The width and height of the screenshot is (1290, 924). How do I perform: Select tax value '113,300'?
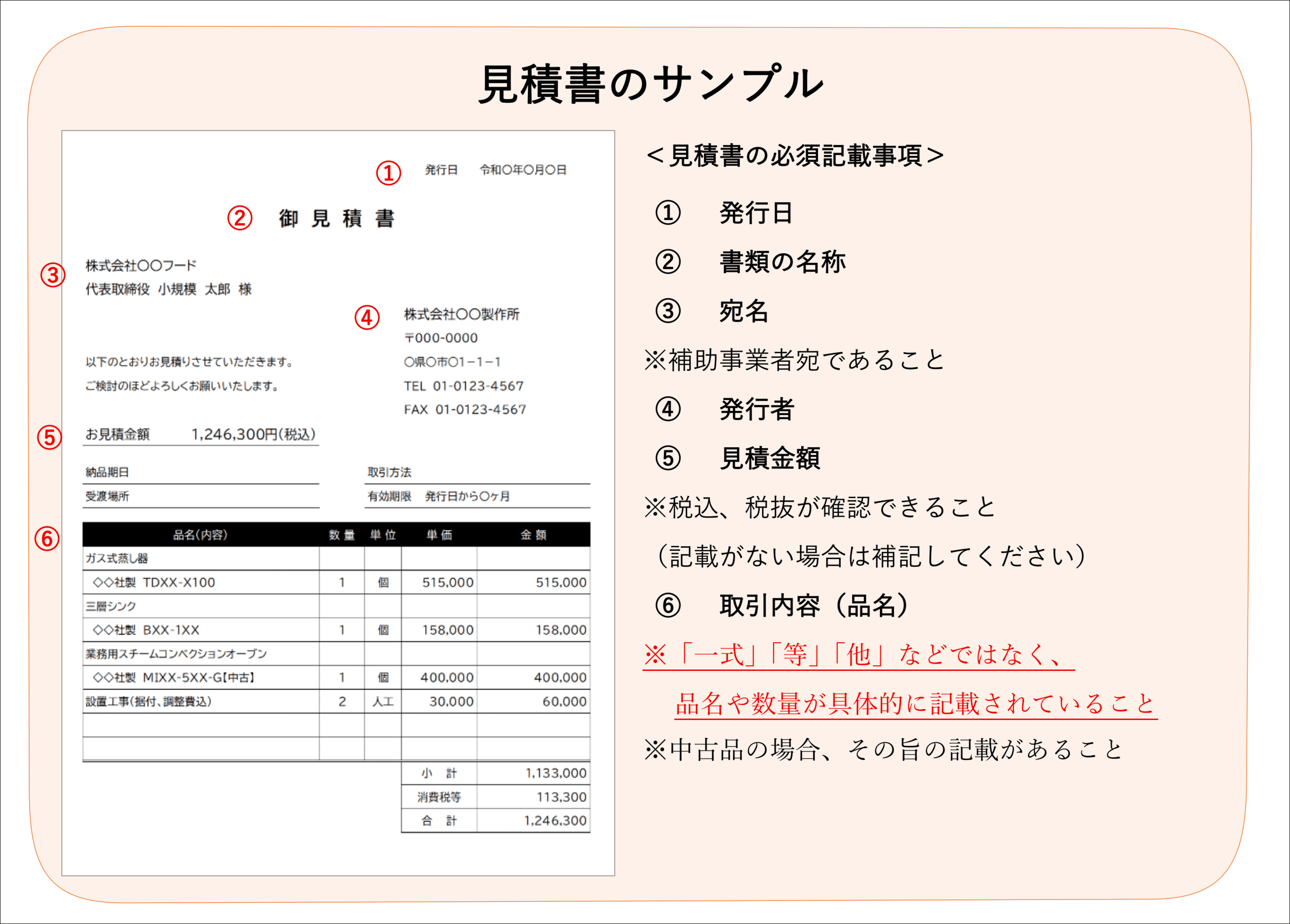(561, 797)
